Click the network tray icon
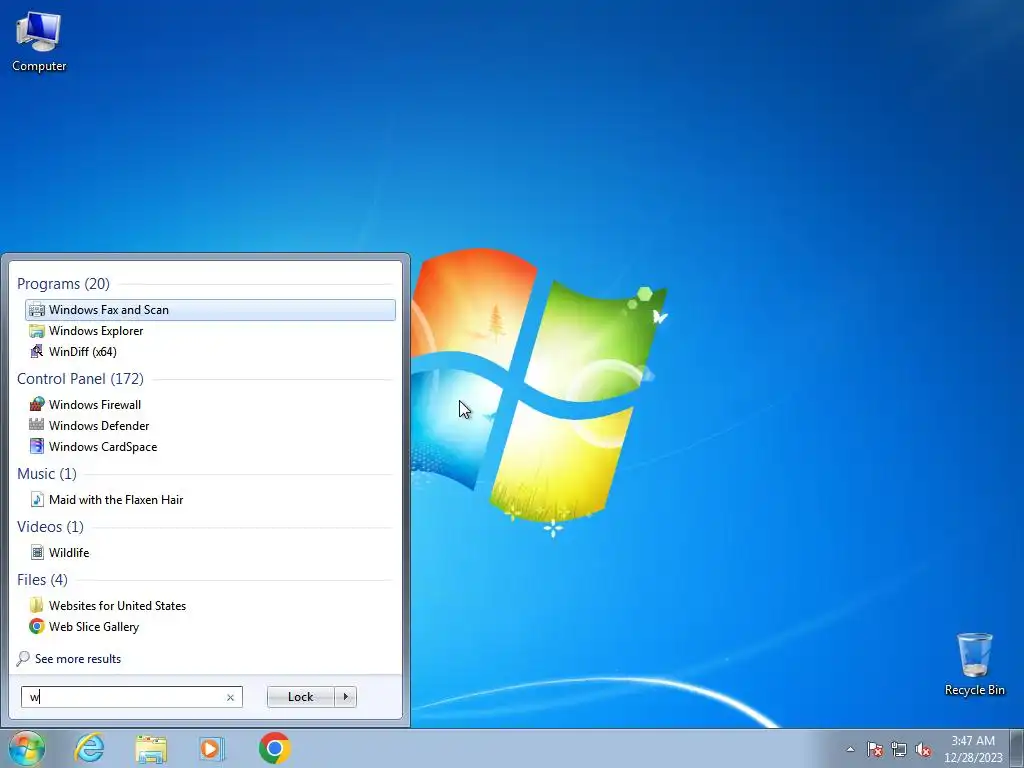The width and height of the screenshot is (1024, 768). 899,749
